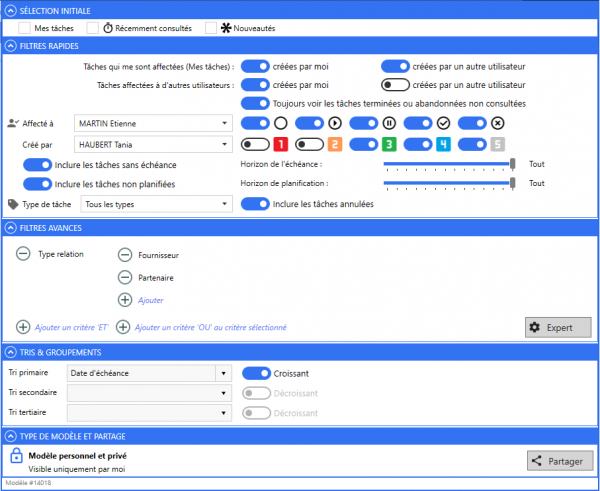Click the blue priority 4 icon
The image size is (600, 491).
pyautogui.click(x=443, y=144)
